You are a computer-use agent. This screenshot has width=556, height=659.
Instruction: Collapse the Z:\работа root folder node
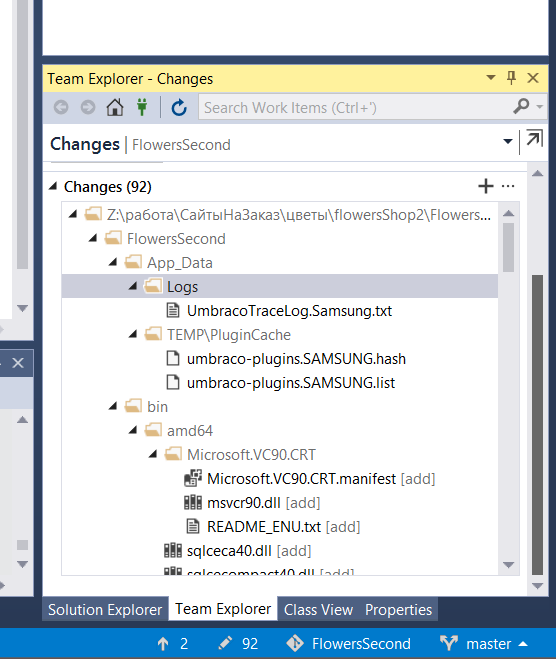click(73, 214)
